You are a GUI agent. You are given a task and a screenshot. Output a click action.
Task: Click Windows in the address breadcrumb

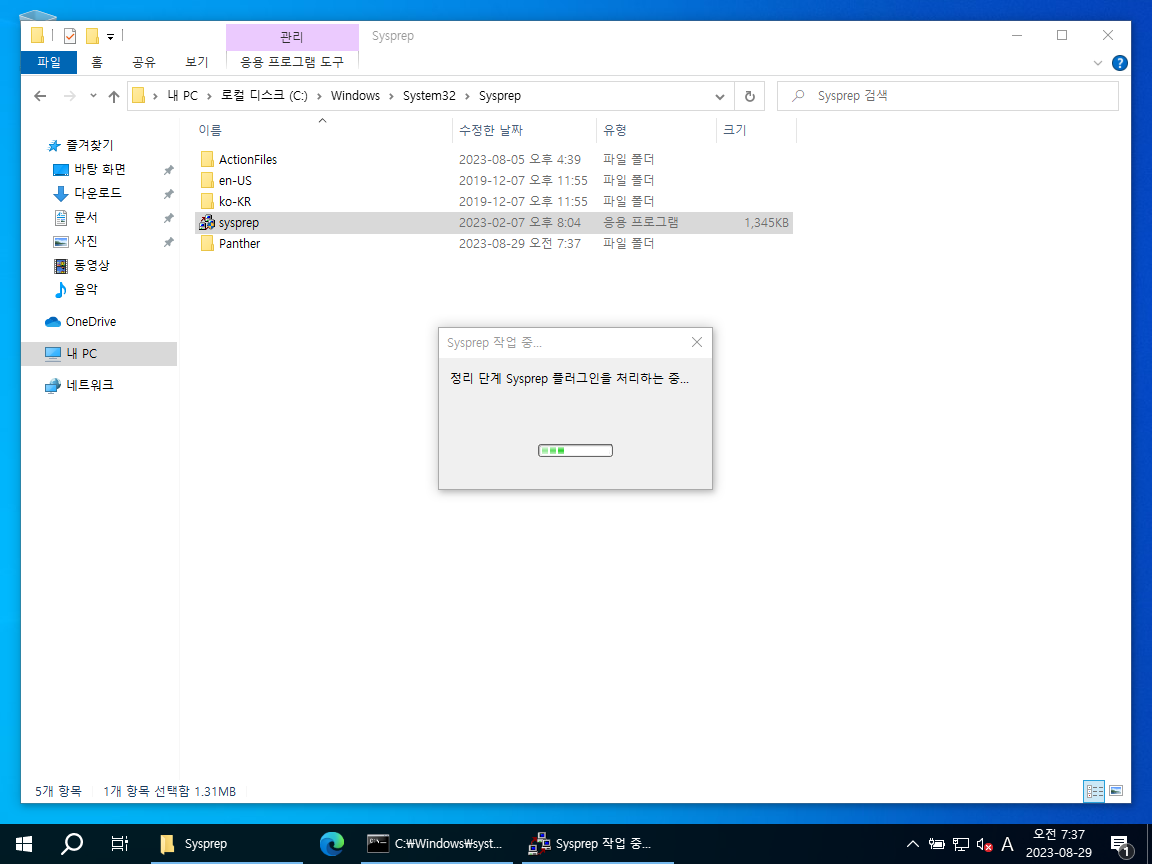pyautogui.click(x=355, y=96)
